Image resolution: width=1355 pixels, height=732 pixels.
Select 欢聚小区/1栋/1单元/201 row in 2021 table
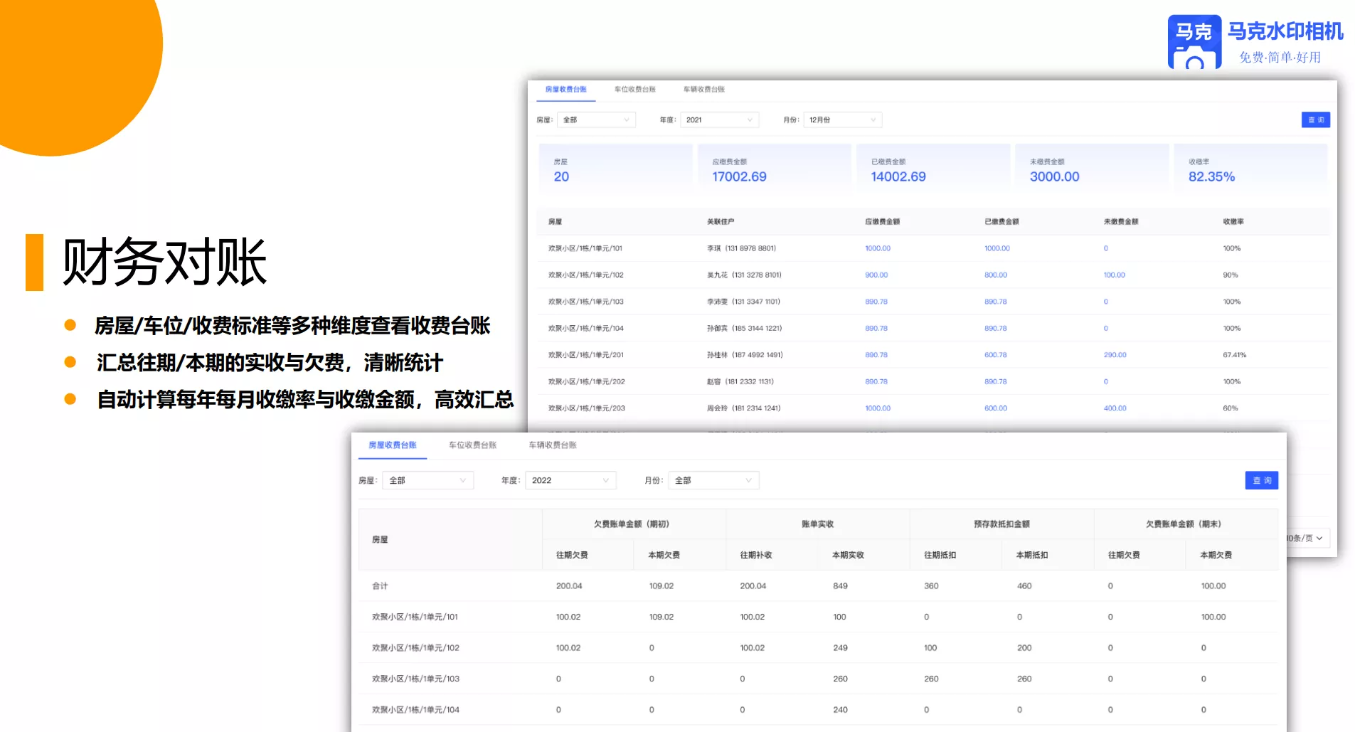[933, 355]
